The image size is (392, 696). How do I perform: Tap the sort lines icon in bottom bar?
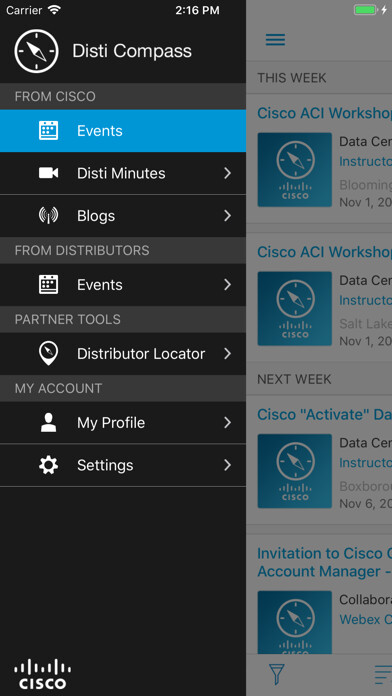pyautogui.click(x=383, y=675)
